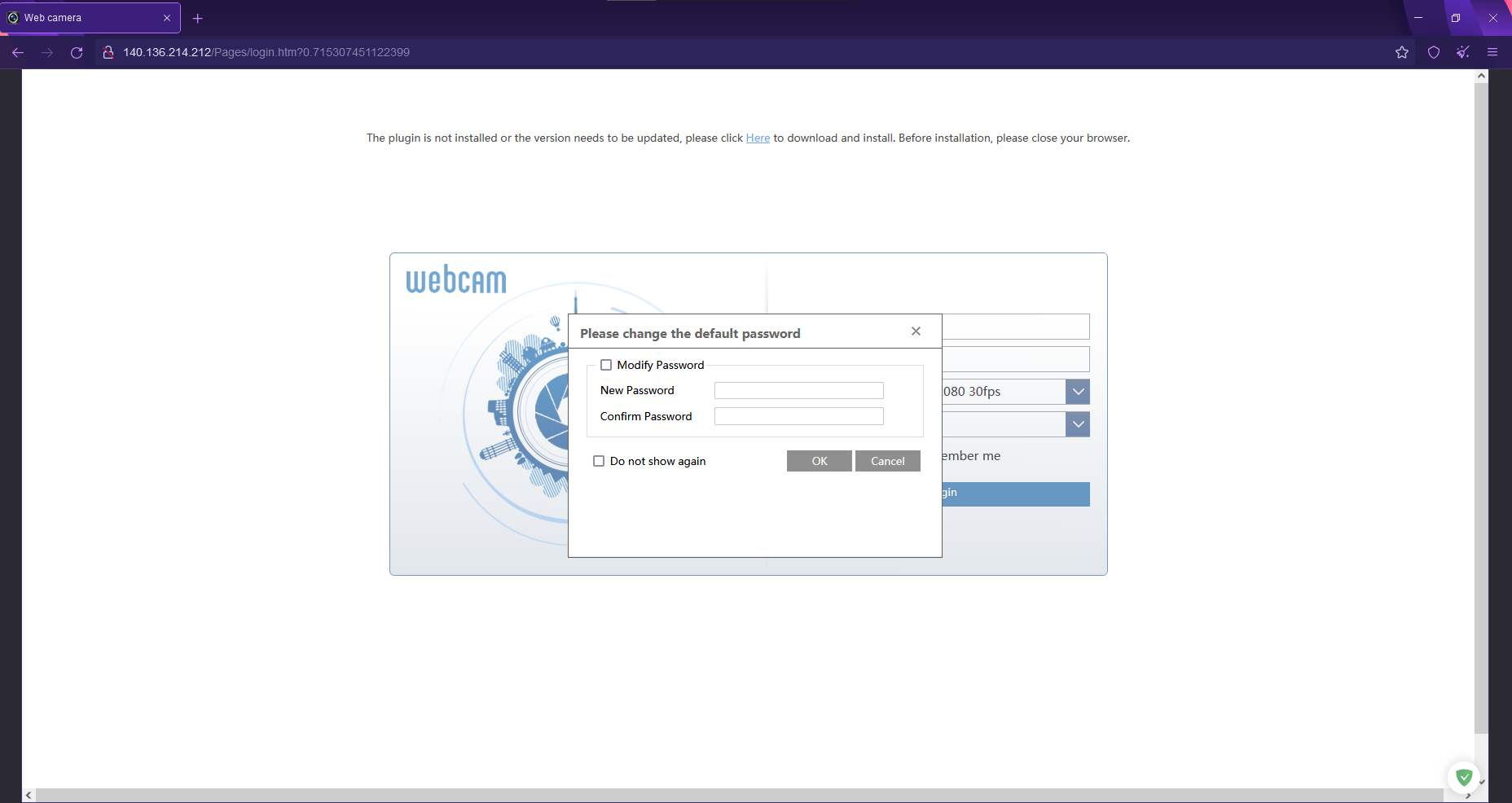
Task: Select the Web camera tab
Action: click(x=90, y=18)
